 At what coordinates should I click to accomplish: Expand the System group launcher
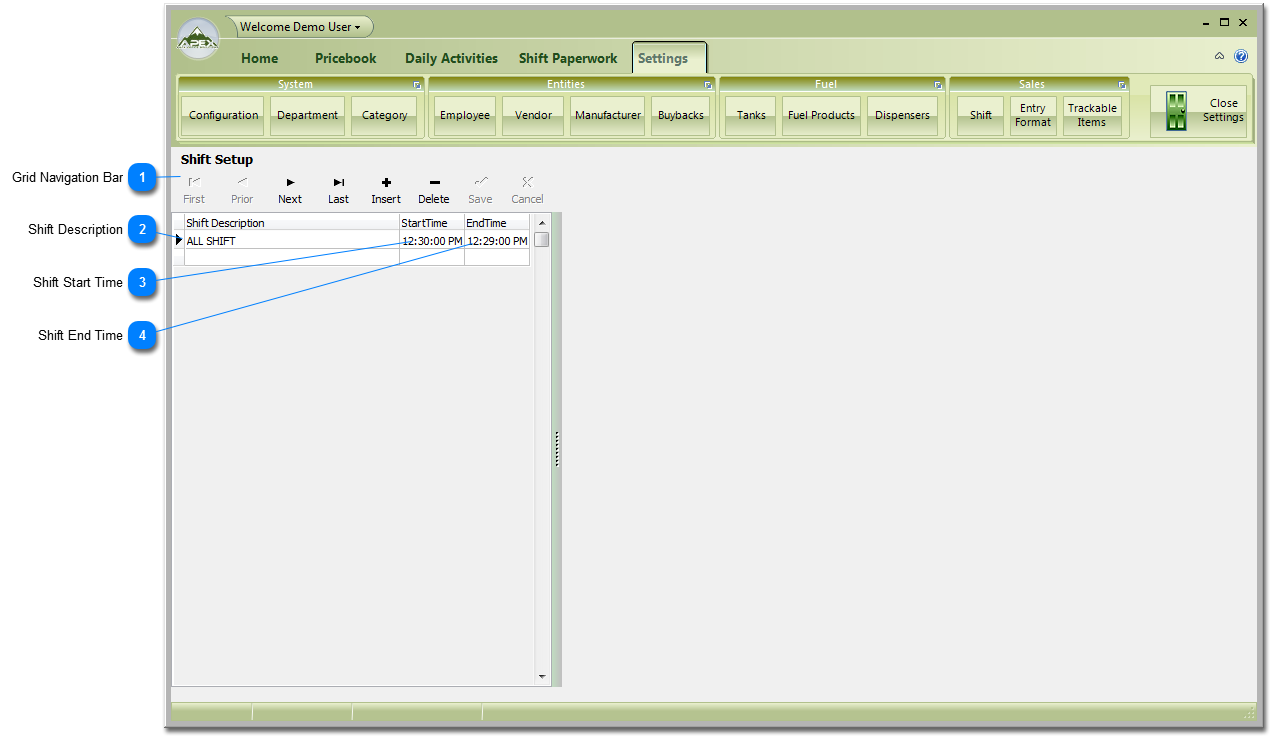418,85
